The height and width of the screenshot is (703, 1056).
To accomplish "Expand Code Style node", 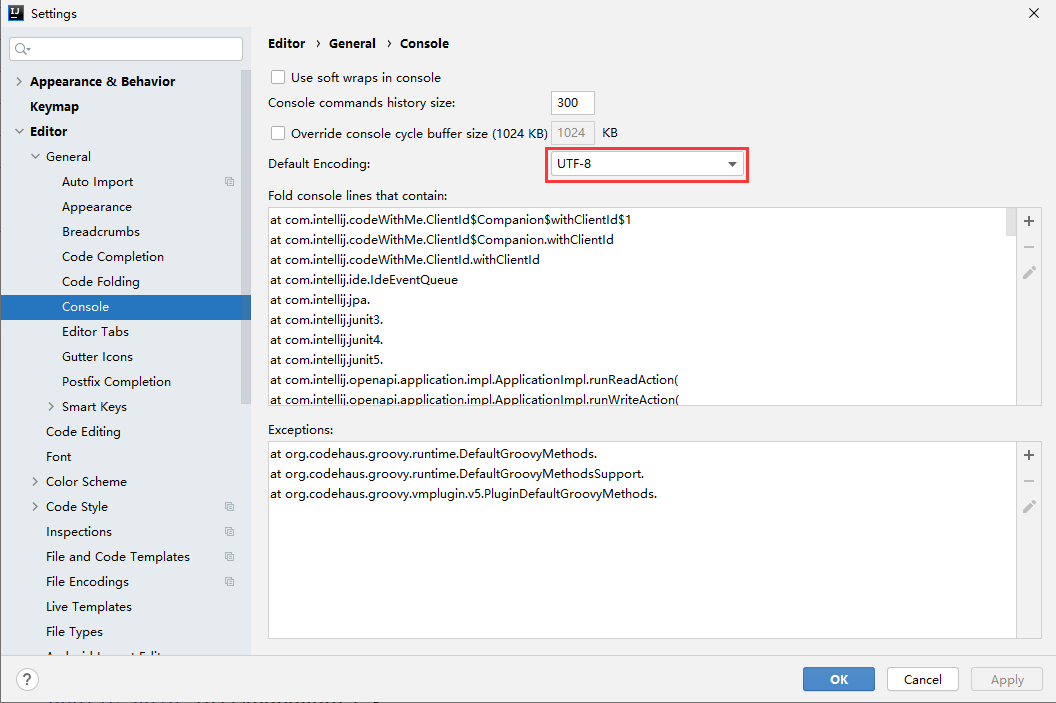I will 35,506.
